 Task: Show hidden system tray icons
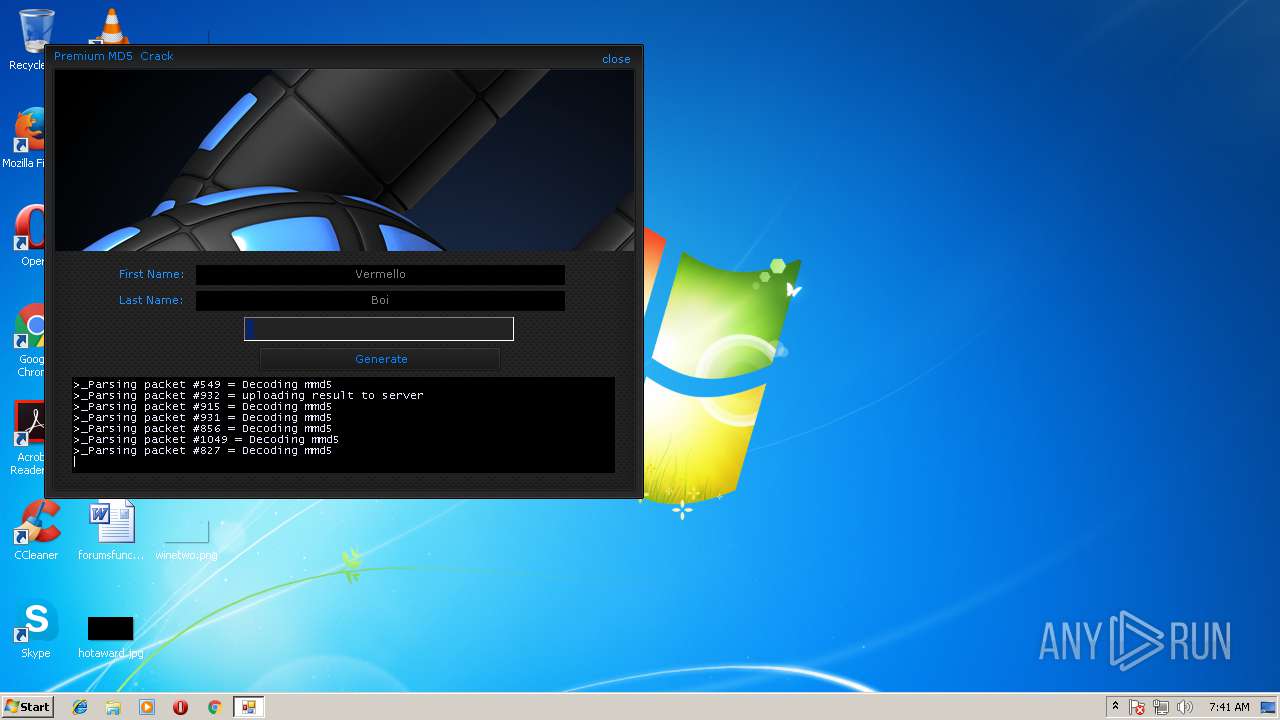coord(1115,707)
